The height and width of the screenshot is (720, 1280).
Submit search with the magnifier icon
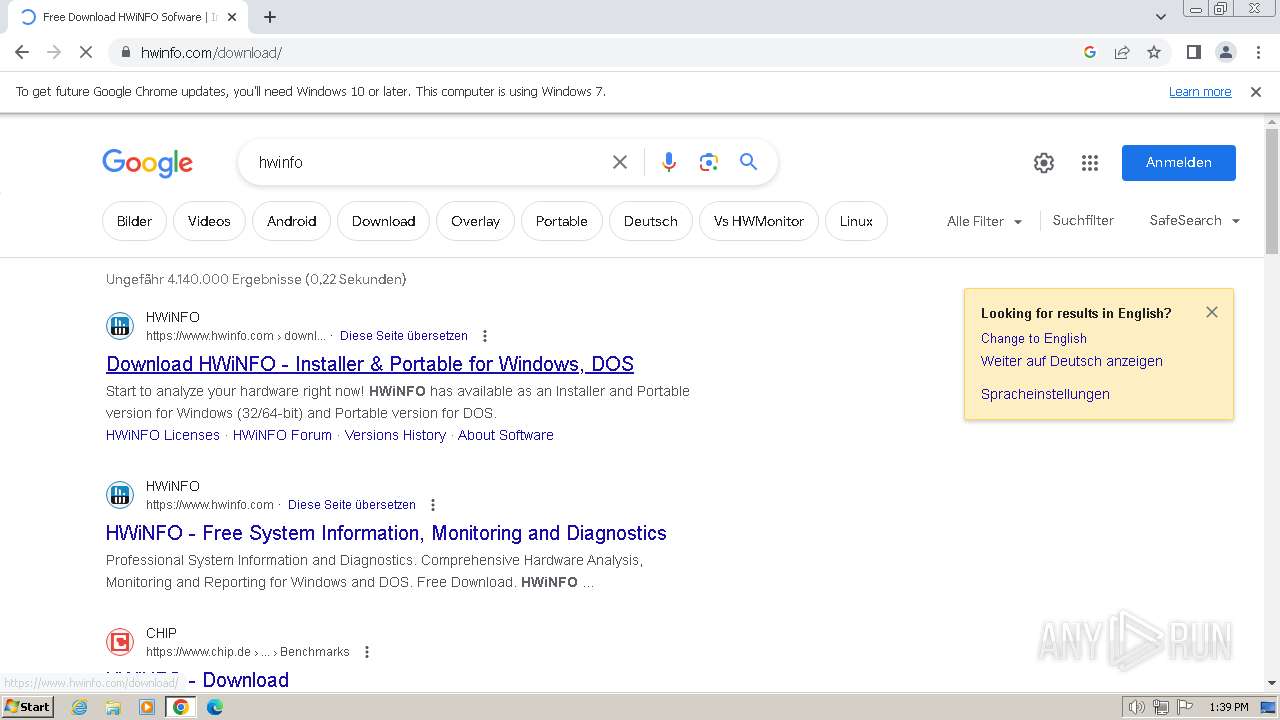coord(748,162)
